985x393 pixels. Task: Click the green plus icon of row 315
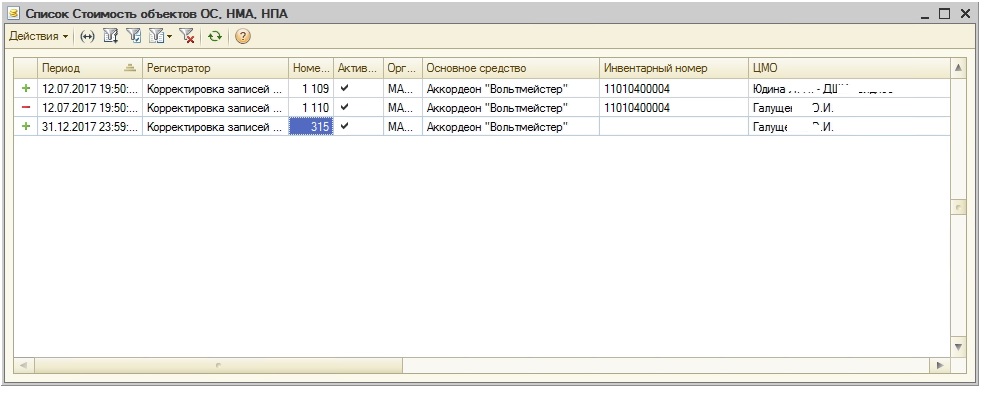click(x=26, y=126)
